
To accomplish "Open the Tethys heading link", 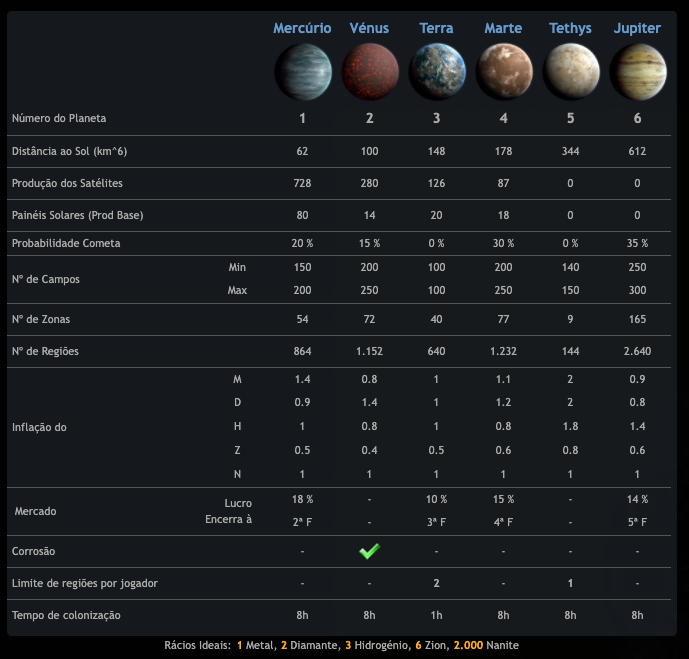I will click(570, 28).
